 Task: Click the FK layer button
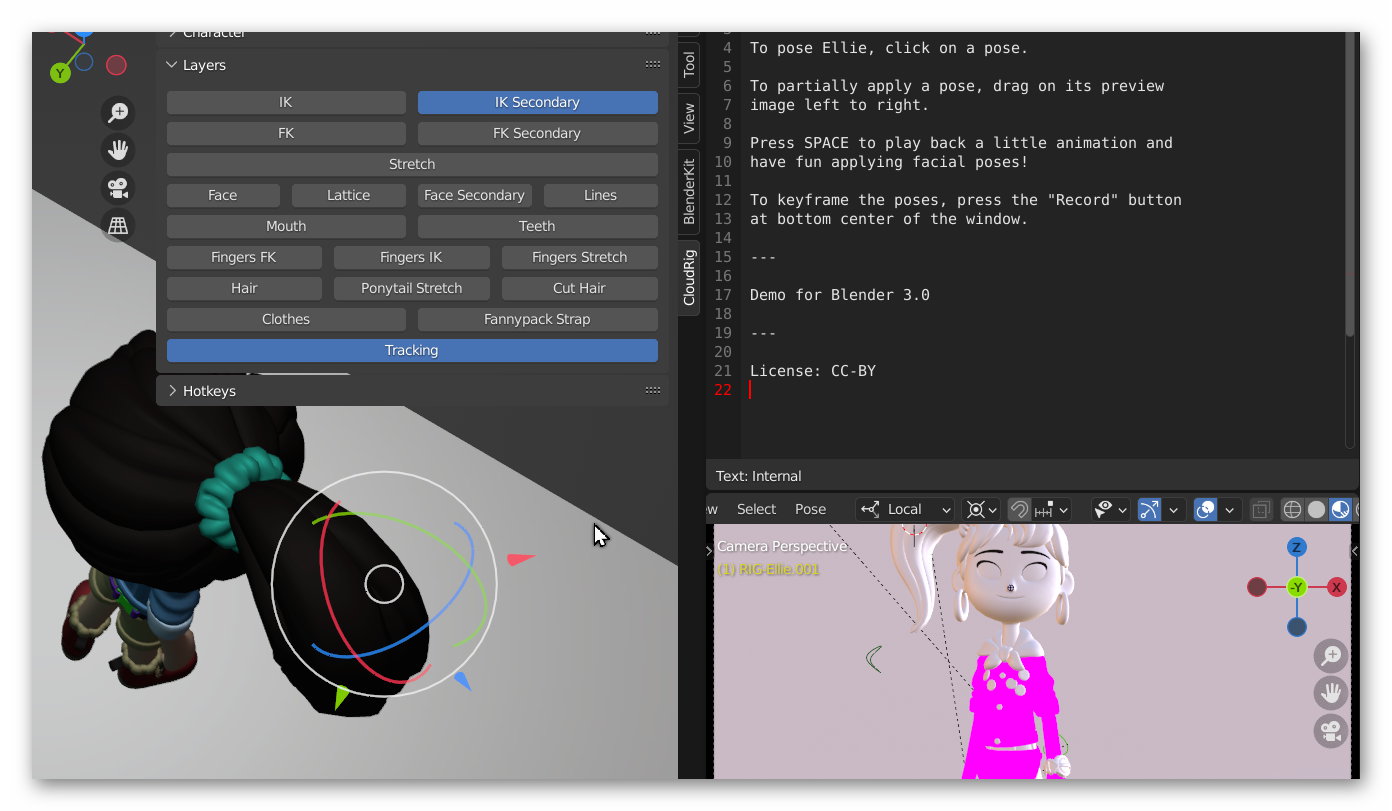(286, 133)
